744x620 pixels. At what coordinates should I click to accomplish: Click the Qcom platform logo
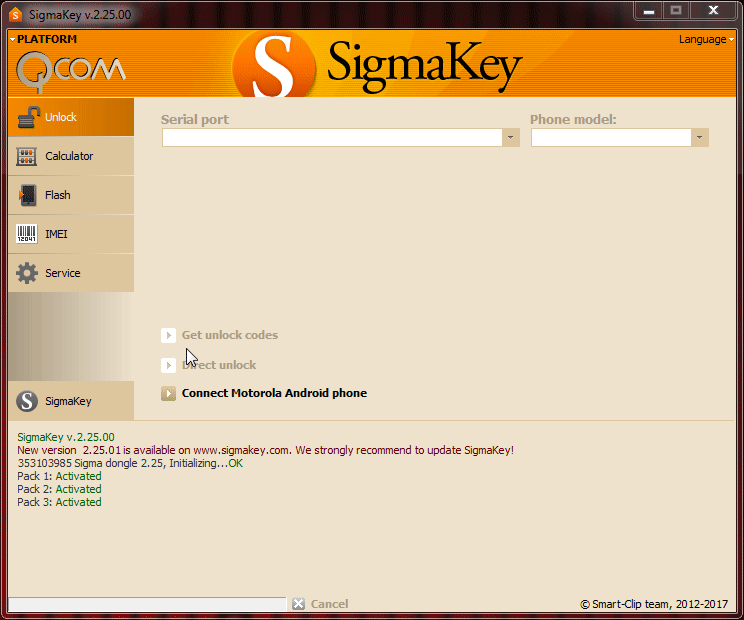coord(71,71)
